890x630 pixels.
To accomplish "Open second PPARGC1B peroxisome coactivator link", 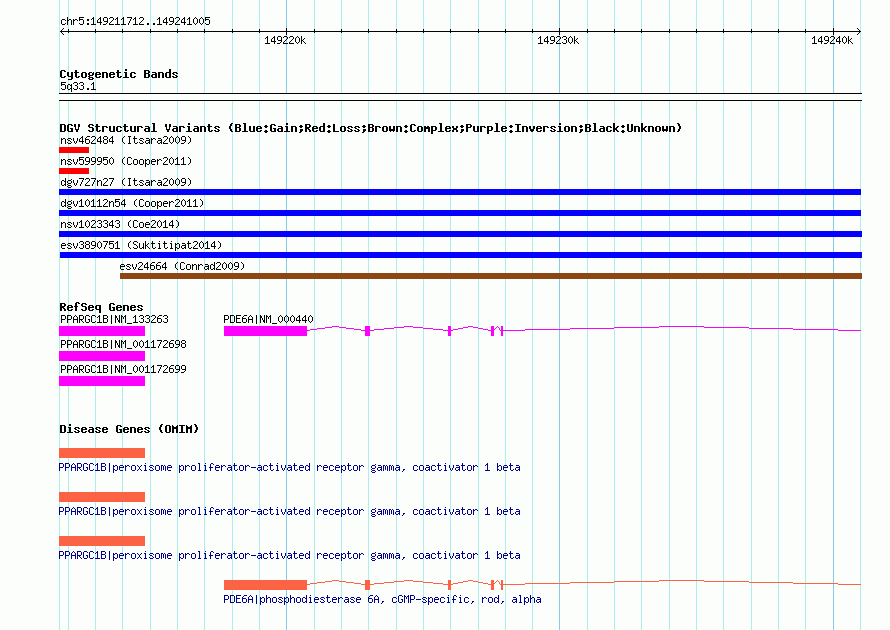I will coord(289,511).
